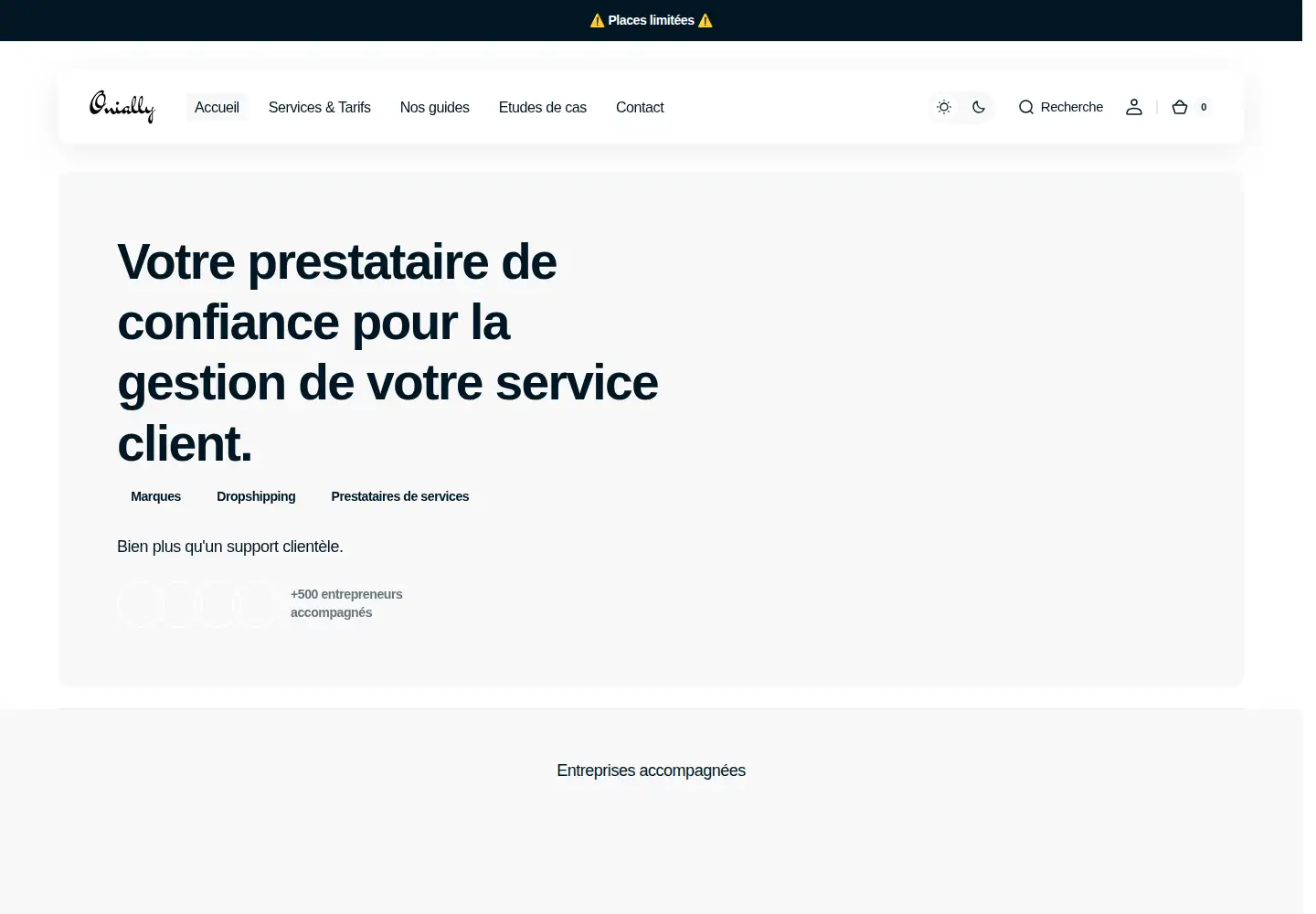Image resolution: width=1316 pixels, height=914 pixels.
Task: Select the Dropshipping tab
Action: pos(256,496)
